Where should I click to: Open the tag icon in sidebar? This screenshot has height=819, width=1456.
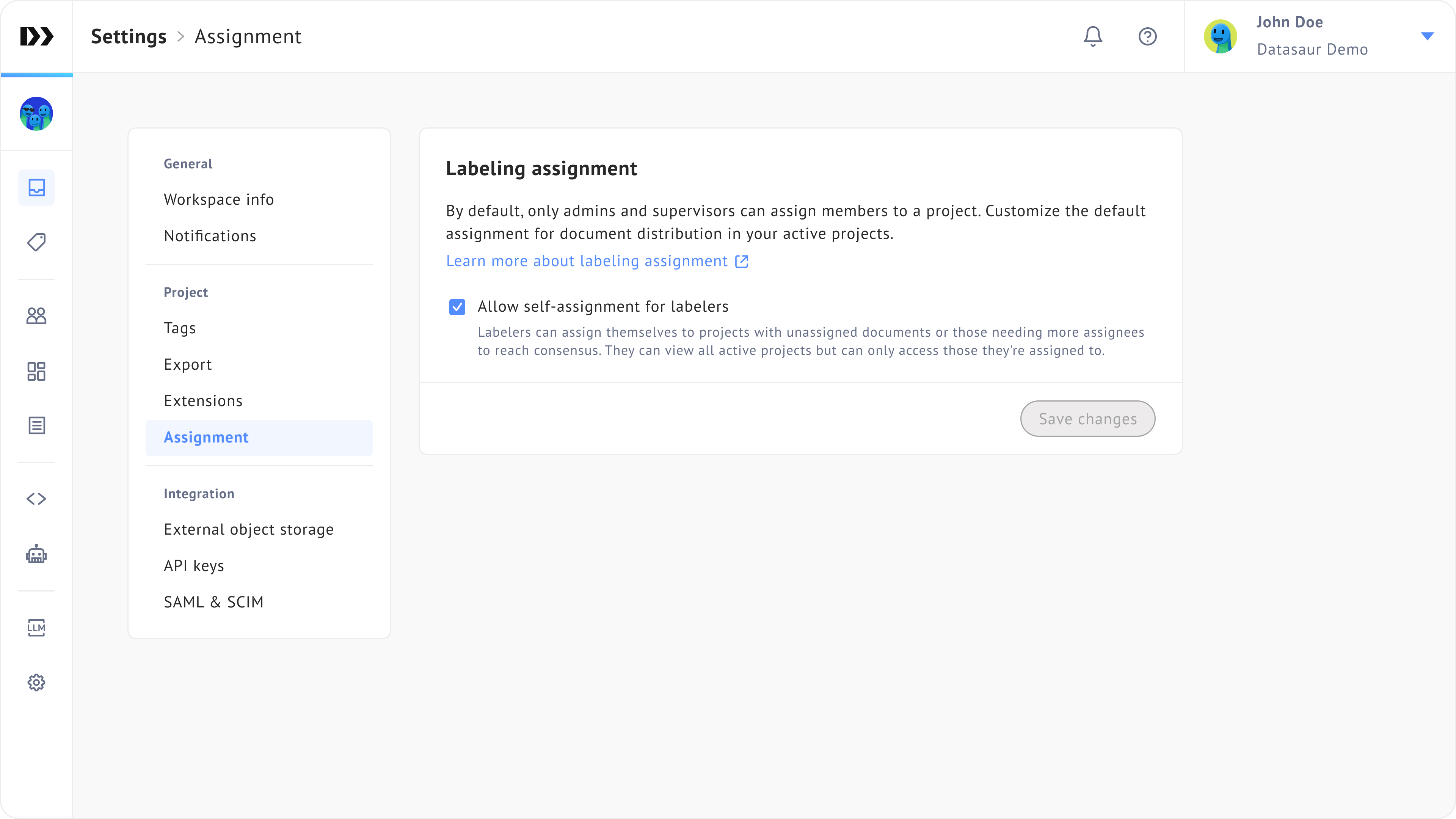point(37,242)
